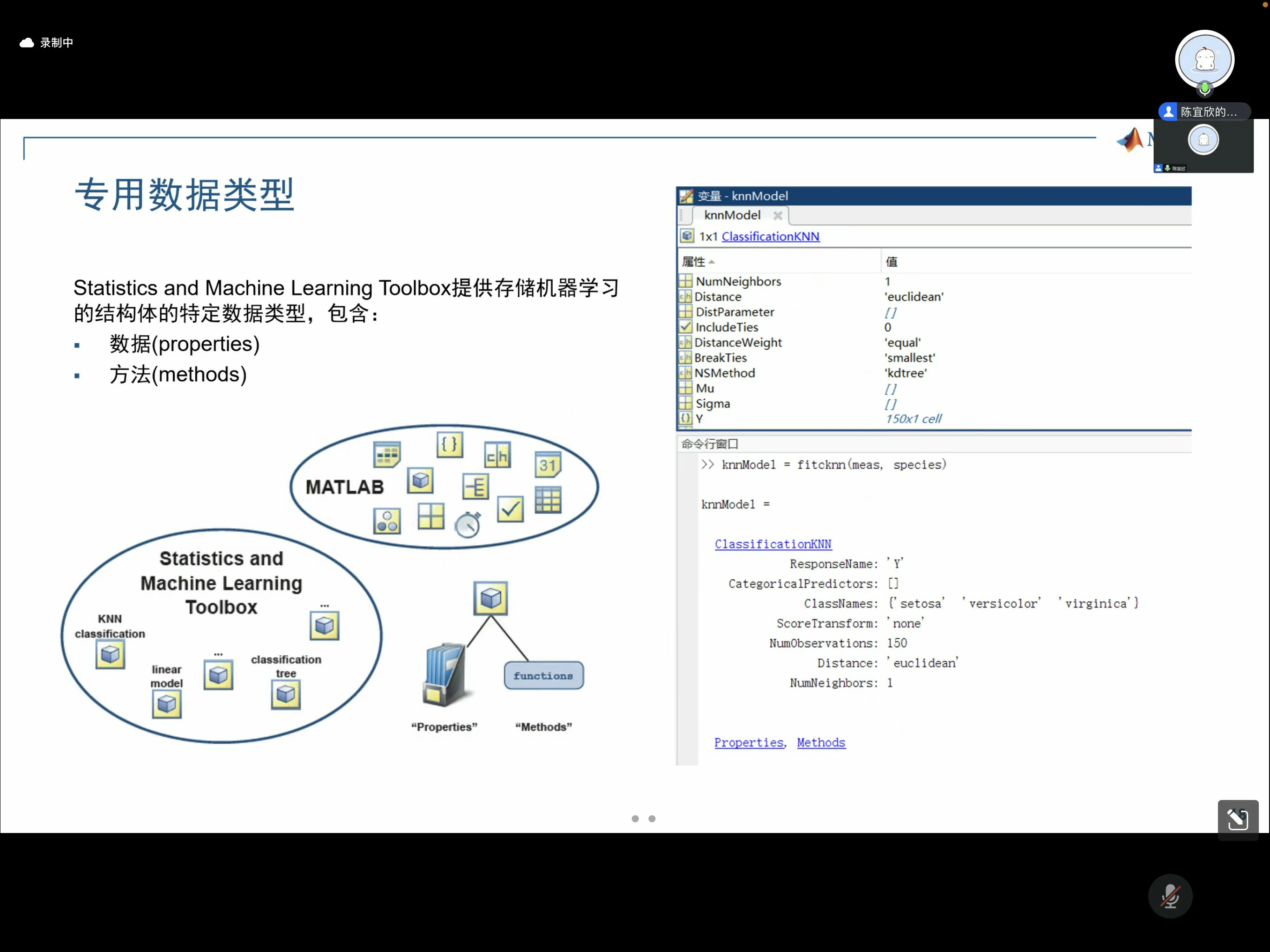
Task: Sort by the 属性 column header arrow
Action: tap(711, 262)
